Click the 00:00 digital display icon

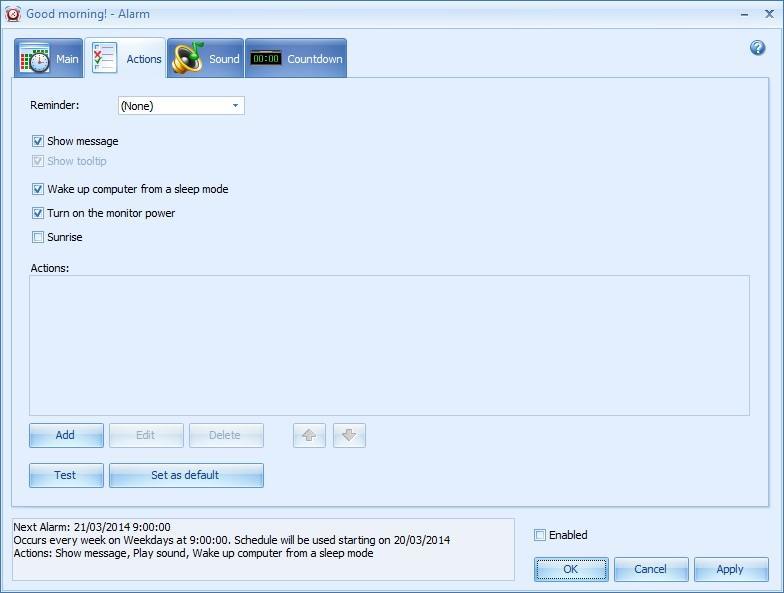click(266, 58)
